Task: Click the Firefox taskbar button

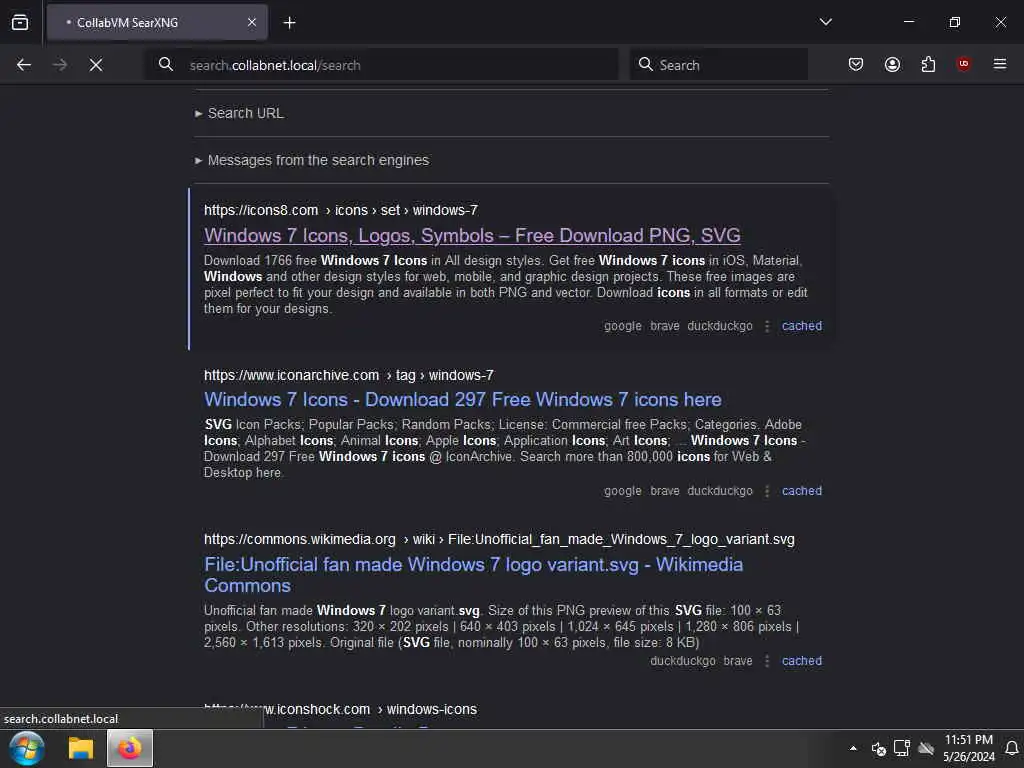Action: point(130,748)
